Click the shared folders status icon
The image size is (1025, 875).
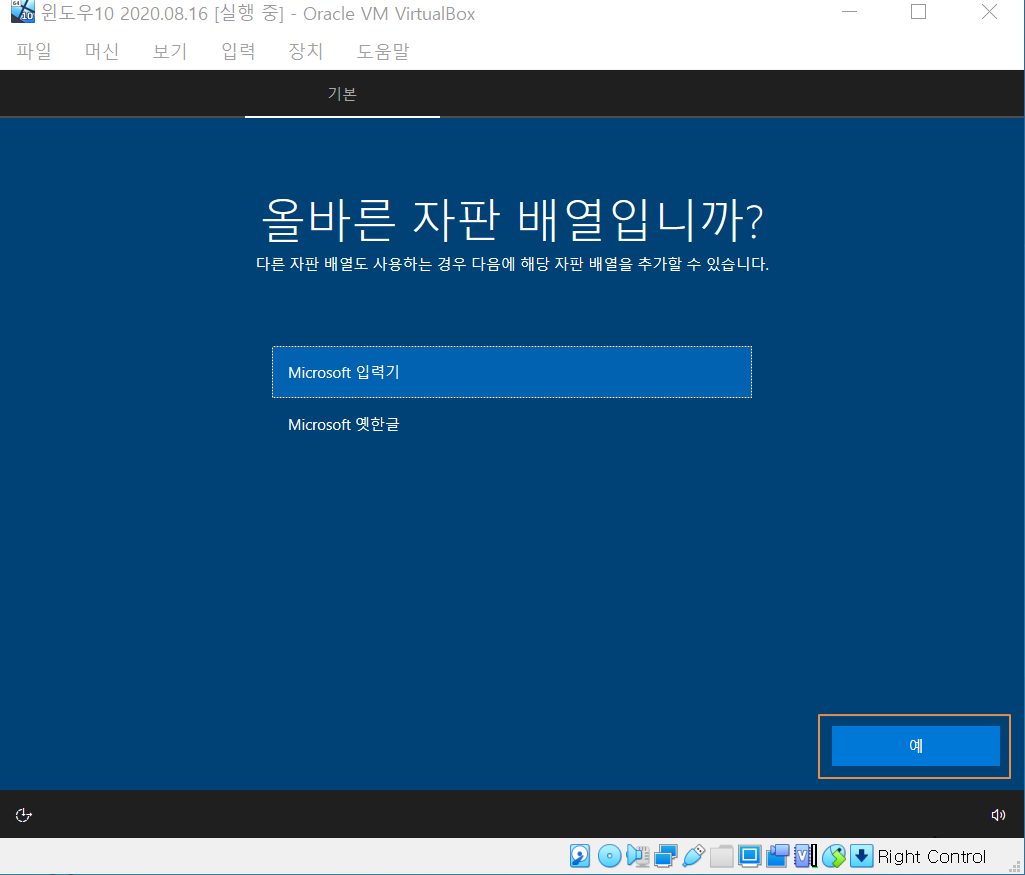point(722,855)
